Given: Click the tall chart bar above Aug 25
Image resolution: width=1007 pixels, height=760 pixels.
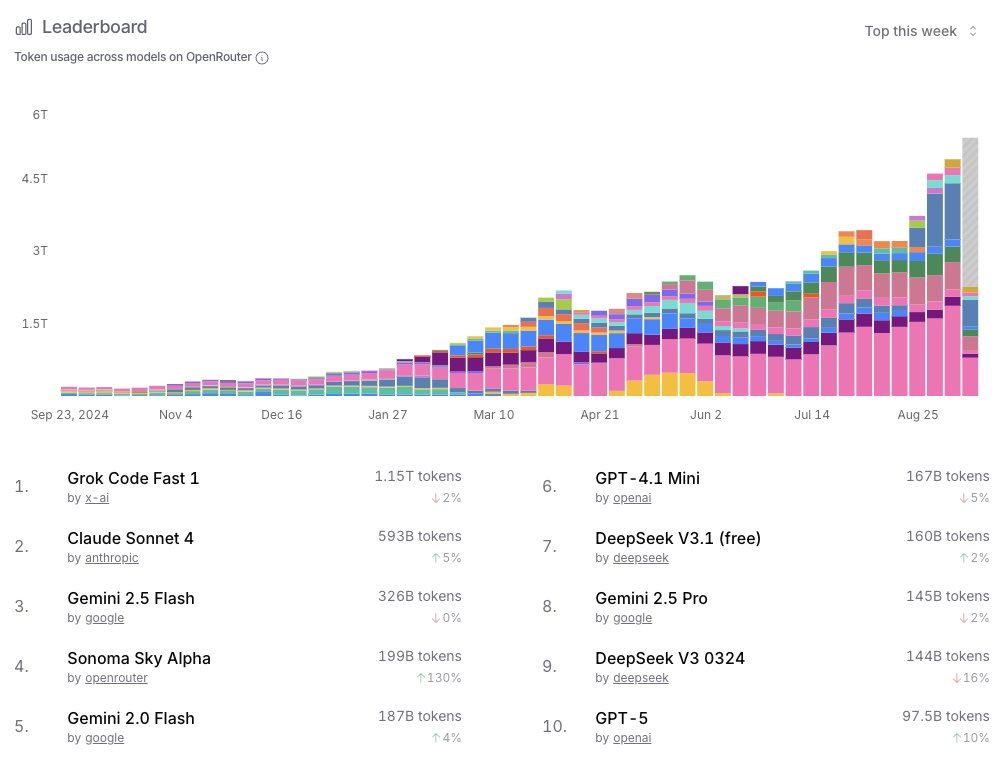Looking at the screenshot, I should (x=917, y=306).
